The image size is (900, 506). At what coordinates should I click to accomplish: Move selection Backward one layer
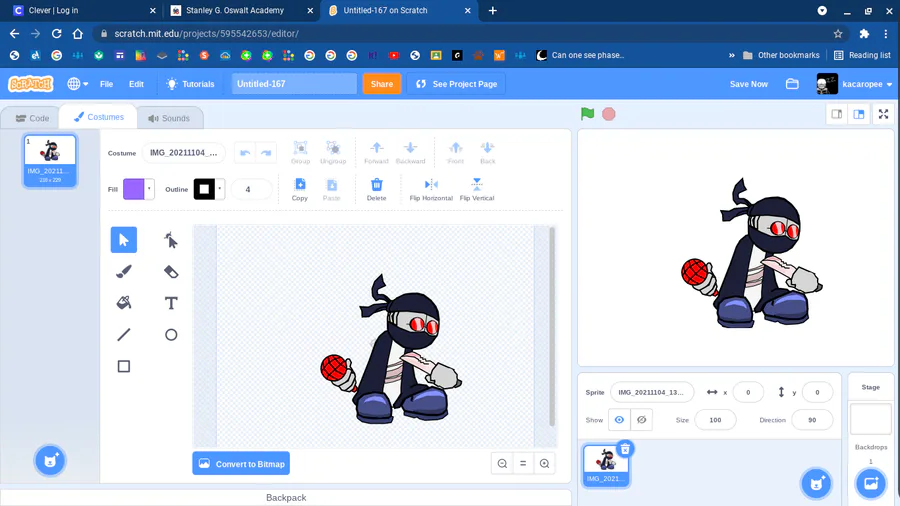[x=410, y=153]
